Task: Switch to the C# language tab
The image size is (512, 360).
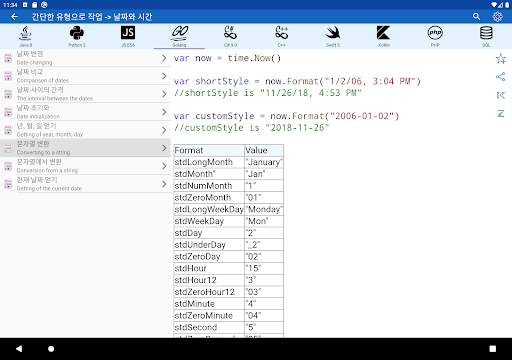Action: [230, 36]
